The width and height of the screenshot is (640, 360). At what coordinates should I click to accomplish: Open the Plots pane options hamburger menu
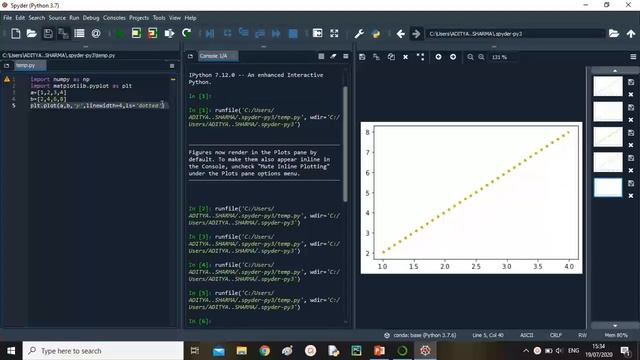[633, 57]
